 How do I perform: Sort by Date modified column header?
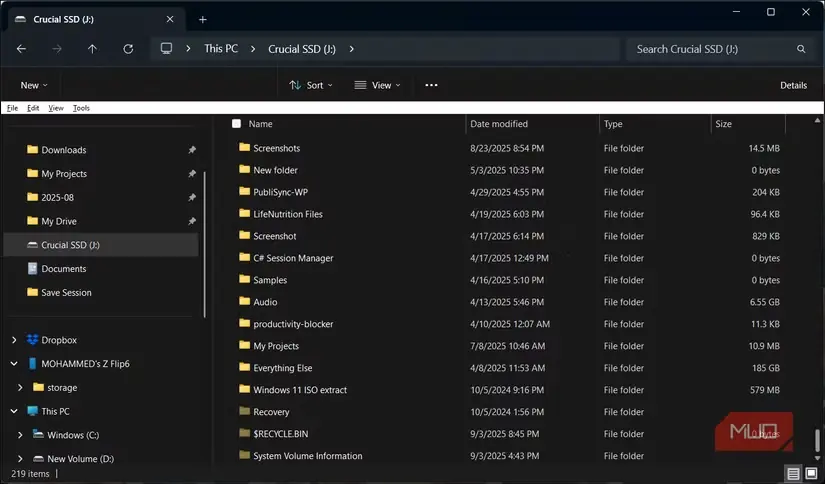pyautogui.click(x=499, y=124)
